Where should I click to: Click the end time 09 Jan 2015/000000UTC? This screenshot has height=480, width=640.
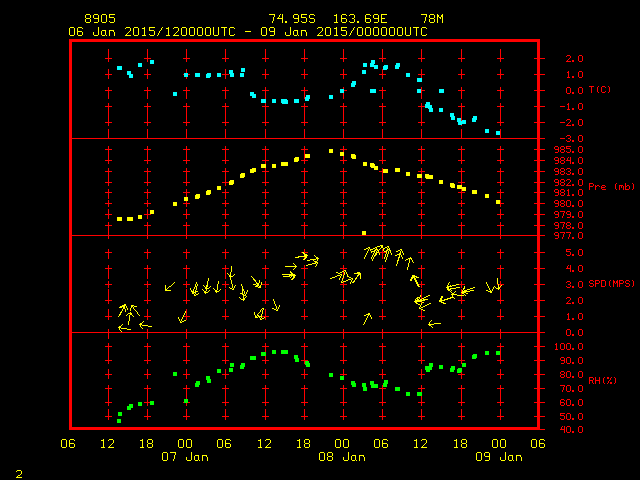[344, 32]
